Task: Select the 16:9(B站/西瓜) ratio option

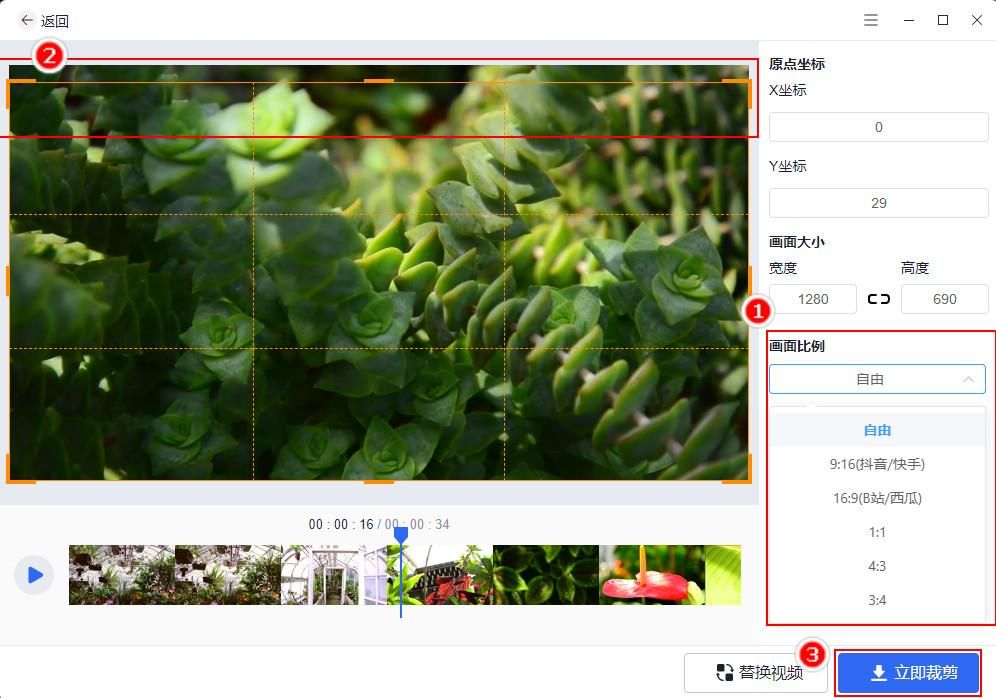Action: pos(877,498)
